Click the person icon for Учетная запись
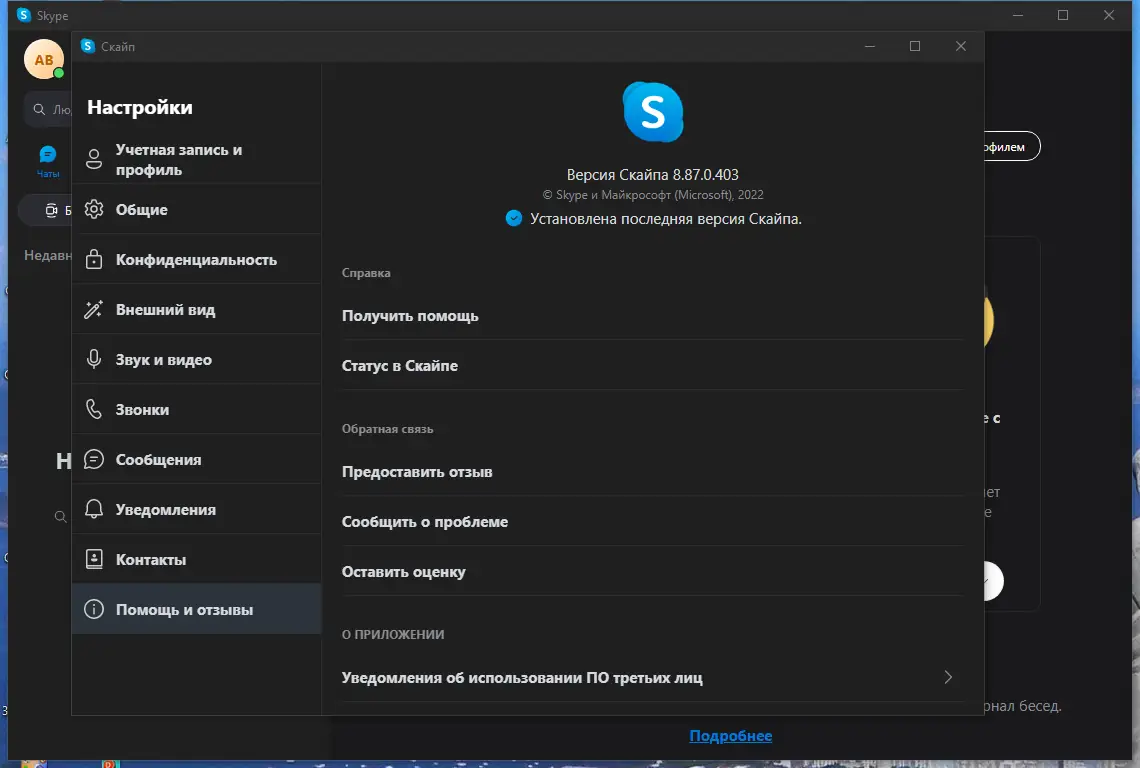The image size is (1140, 768). point(94,158)
